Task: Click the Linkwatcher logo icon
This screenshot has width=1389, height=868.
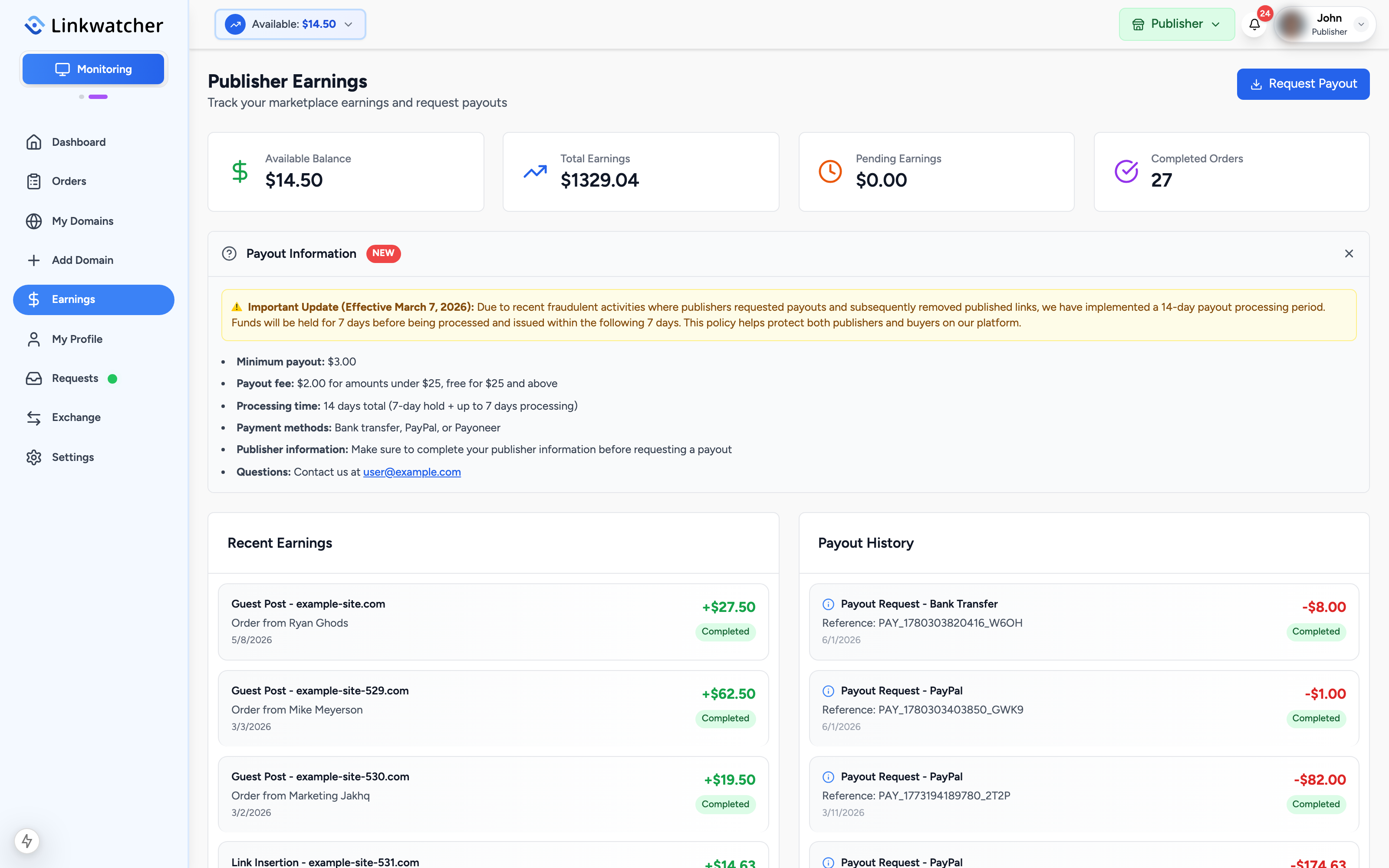Action: 35,25
